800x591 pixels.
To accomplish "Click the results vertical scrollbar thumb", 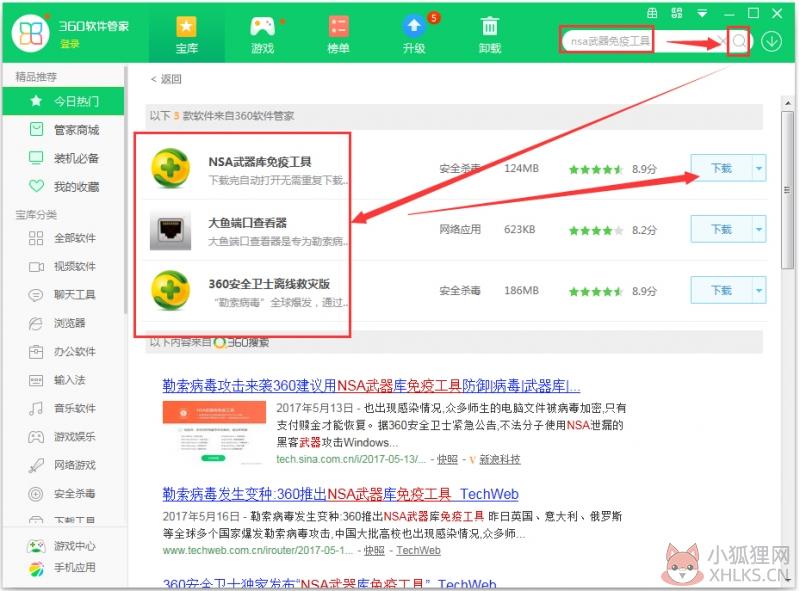I will [787, 189].
